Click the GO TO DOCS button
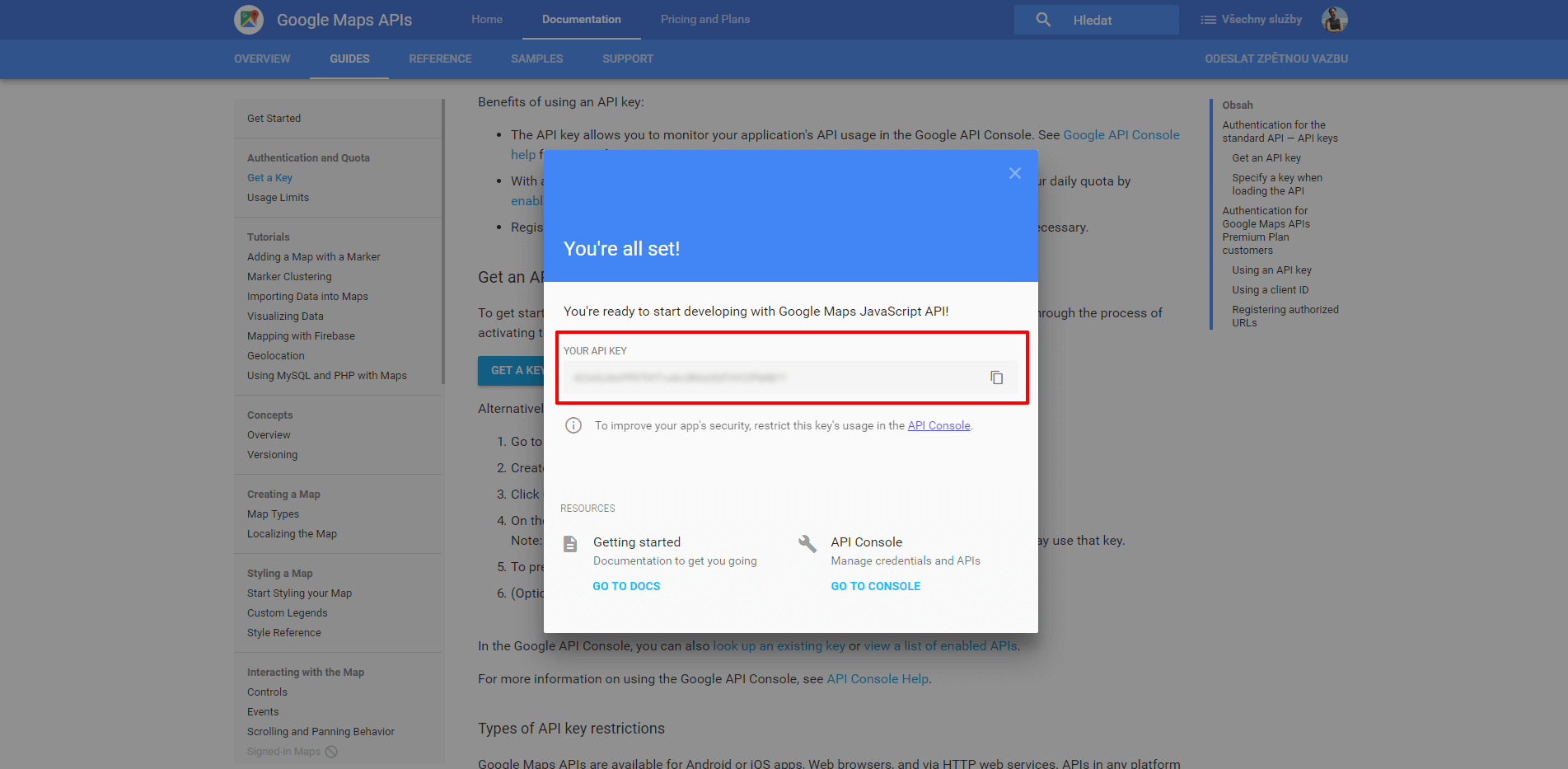Viewport: 1568px width, 769px height. click(626, 586)
